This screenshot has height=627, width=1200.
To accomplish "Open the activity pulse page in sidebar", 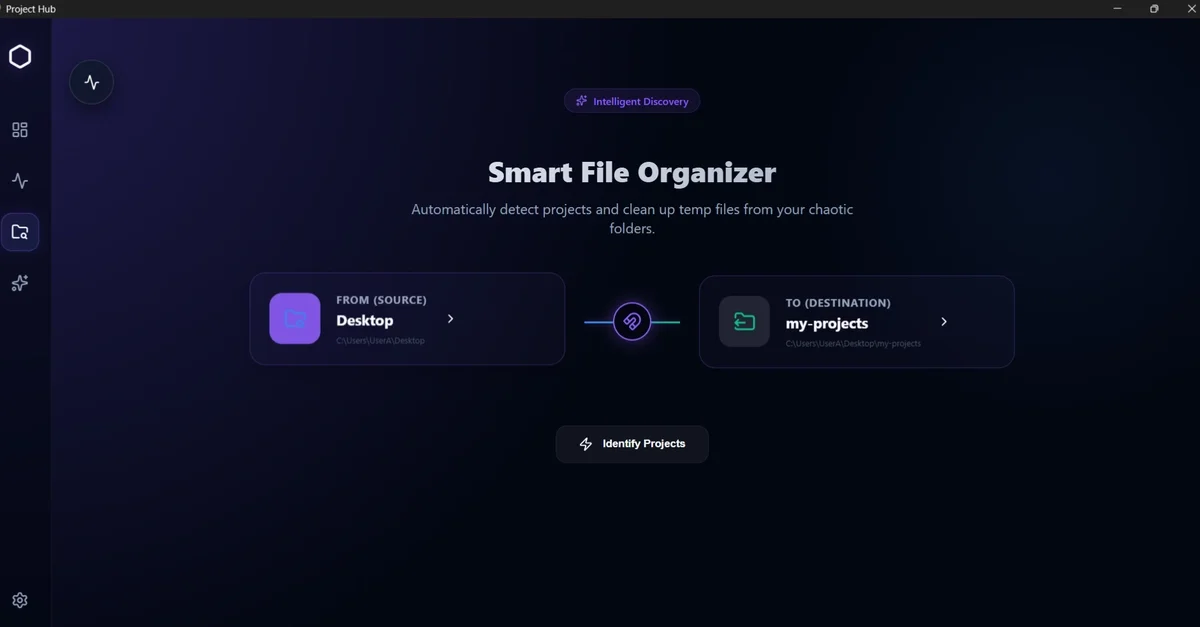I will [x=20, y=181].
